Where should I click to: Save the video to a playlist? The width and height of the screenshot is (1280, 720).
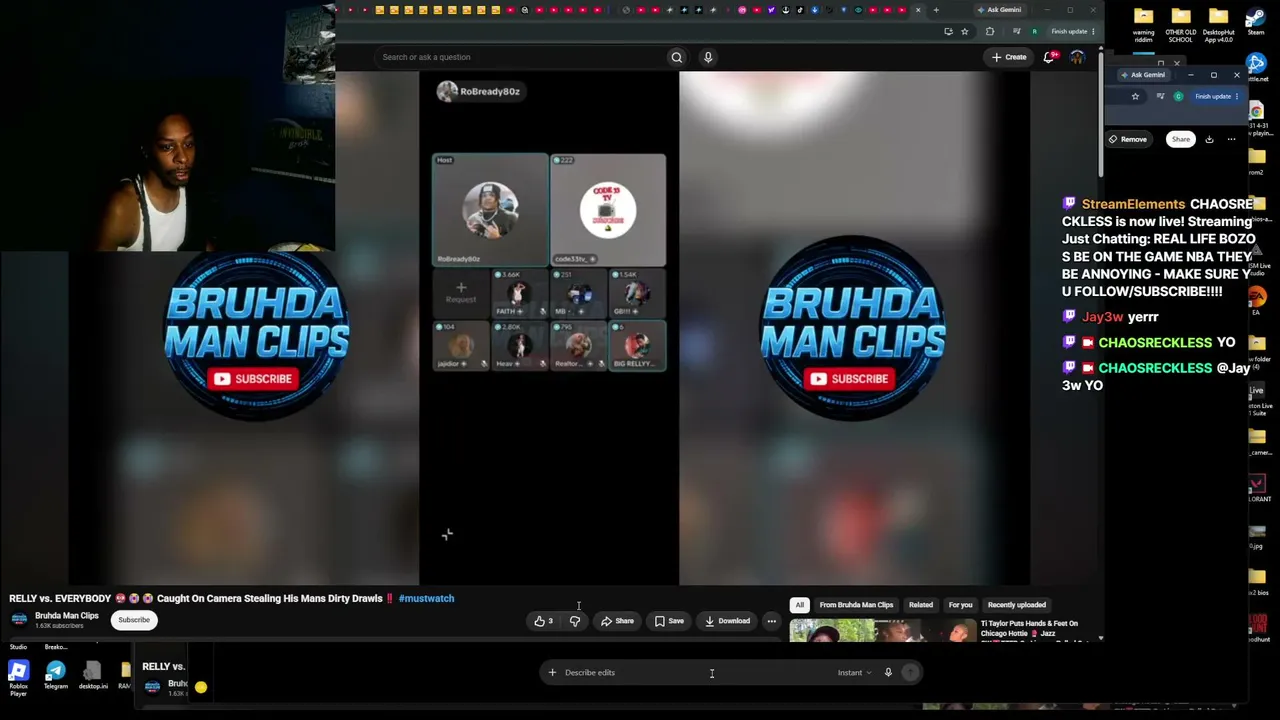(669, 621)
